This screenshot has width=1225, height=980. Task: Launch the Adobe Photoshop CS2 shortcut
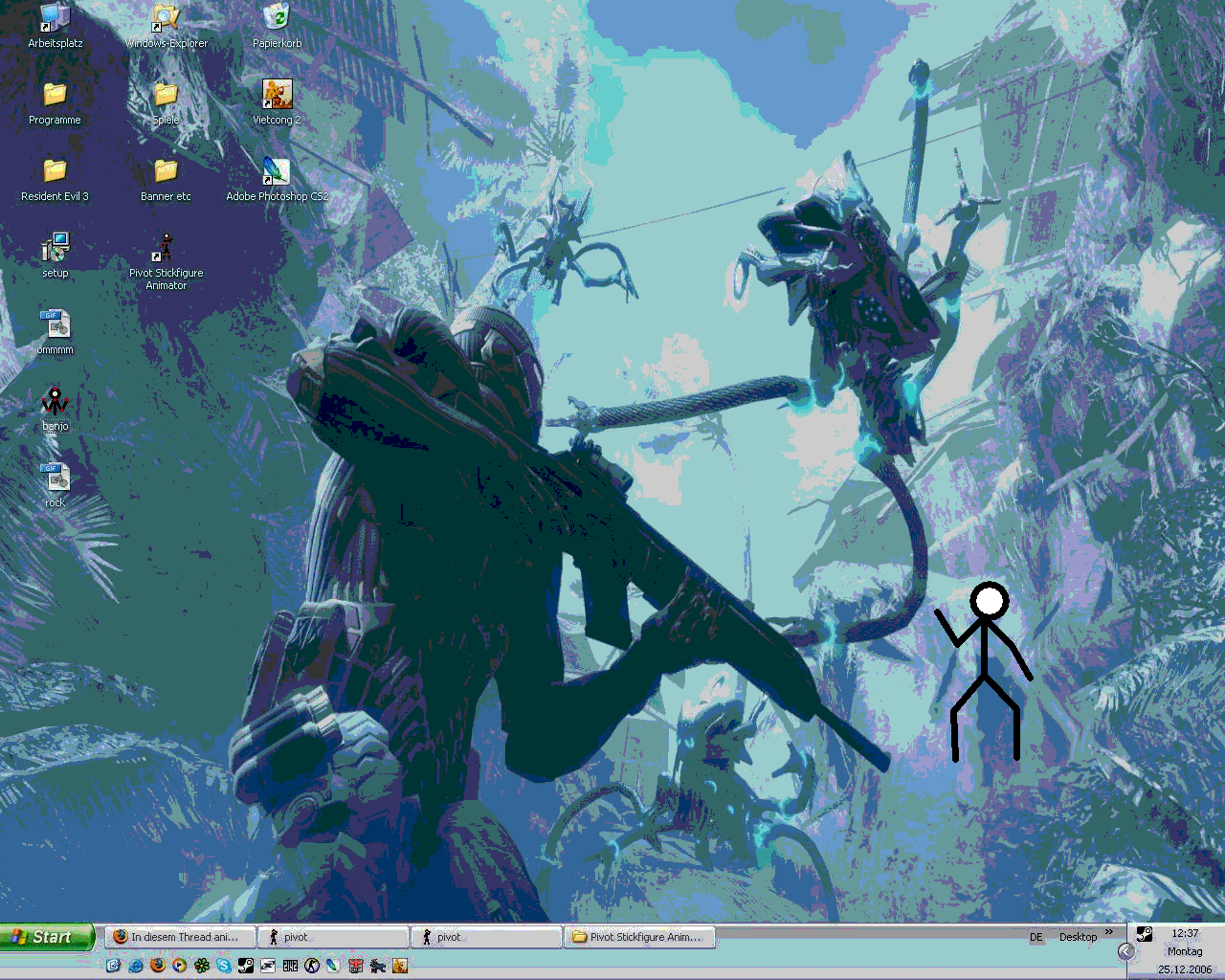pyautogui.click(x=277, y=178)
